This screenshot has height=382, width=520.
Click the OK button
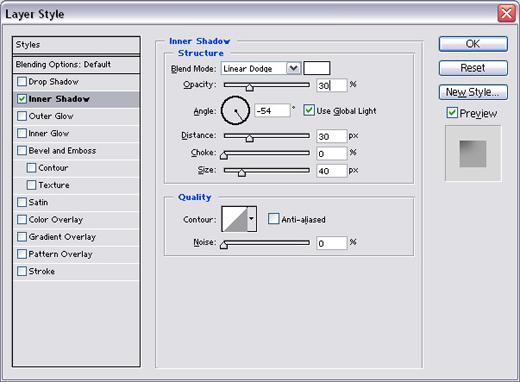click(473, 44)
